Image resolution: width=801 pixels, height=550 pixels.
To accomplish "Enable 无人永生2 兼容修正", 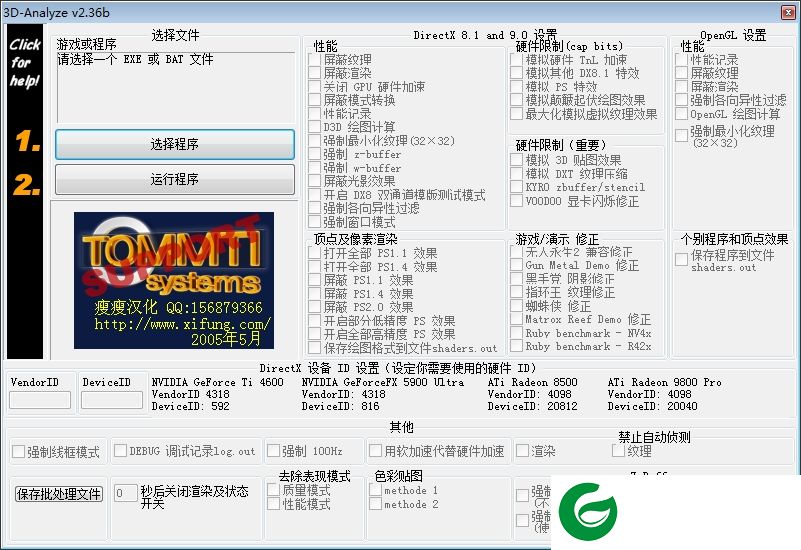I will (516, 252).
